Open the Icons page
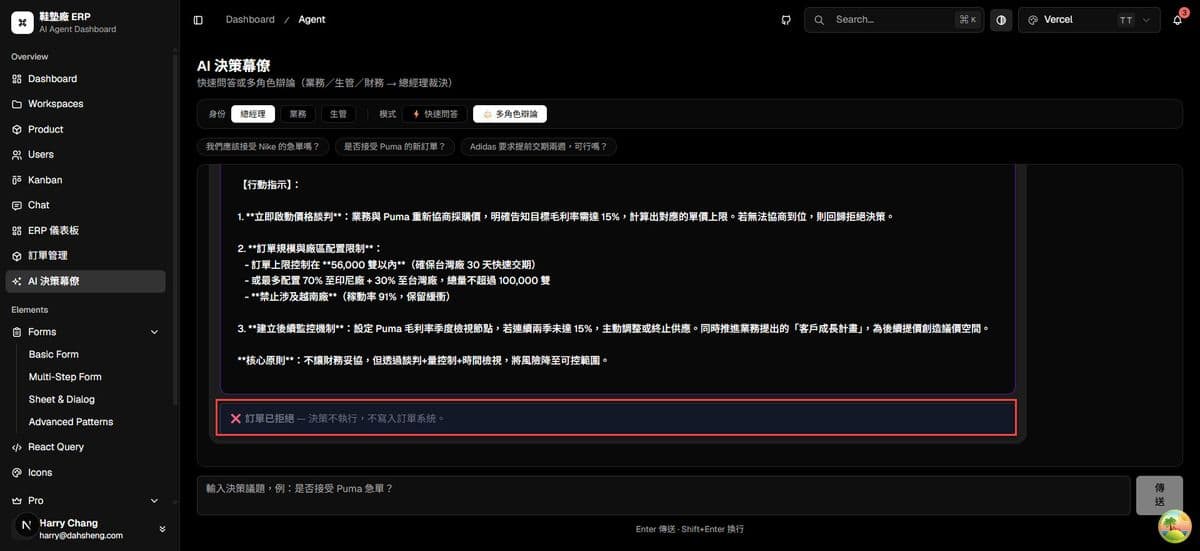Viewport: 1200px width, 551px height. point(85,473)
